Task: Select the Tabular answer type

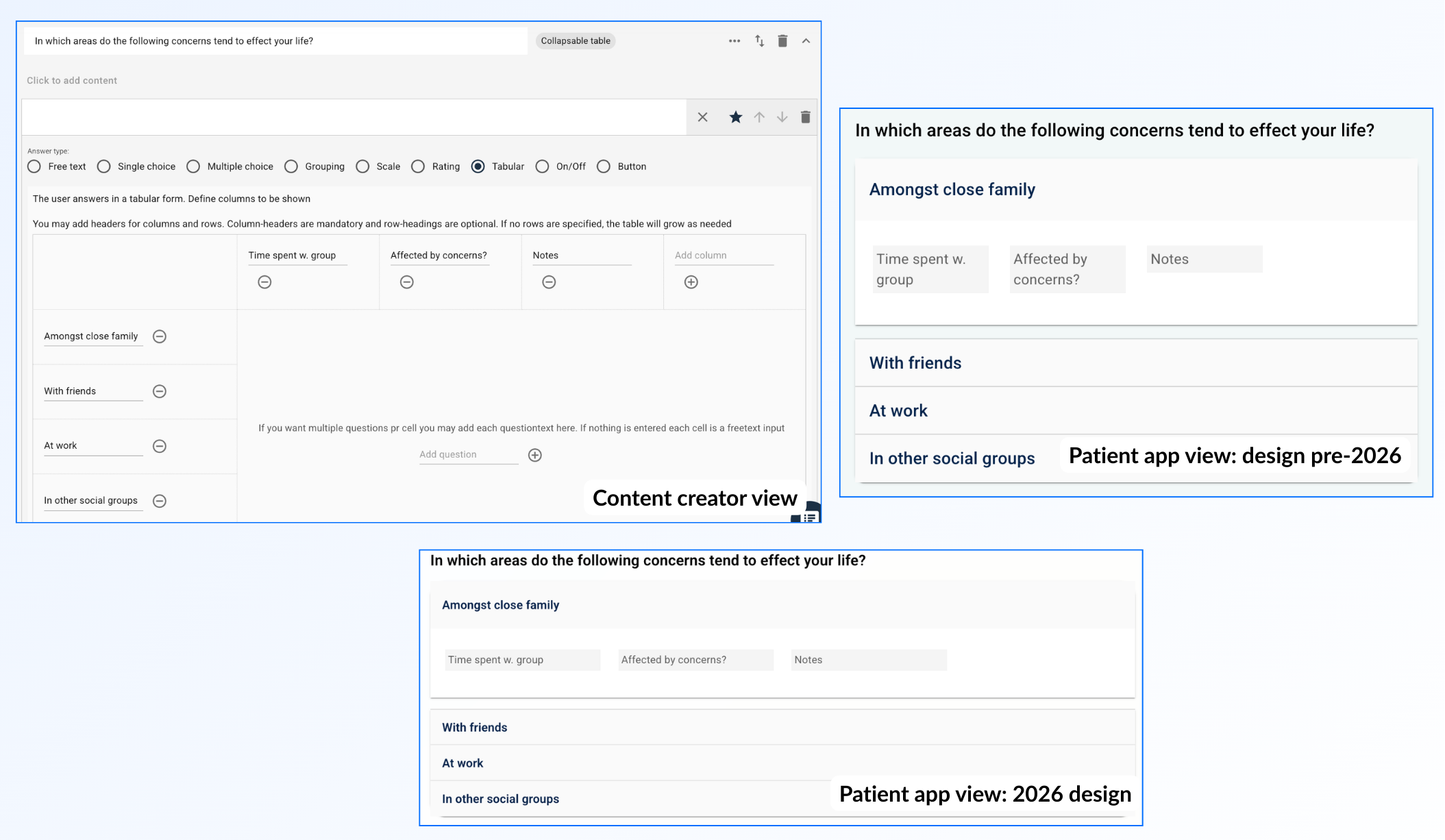Action: (478, 166)
